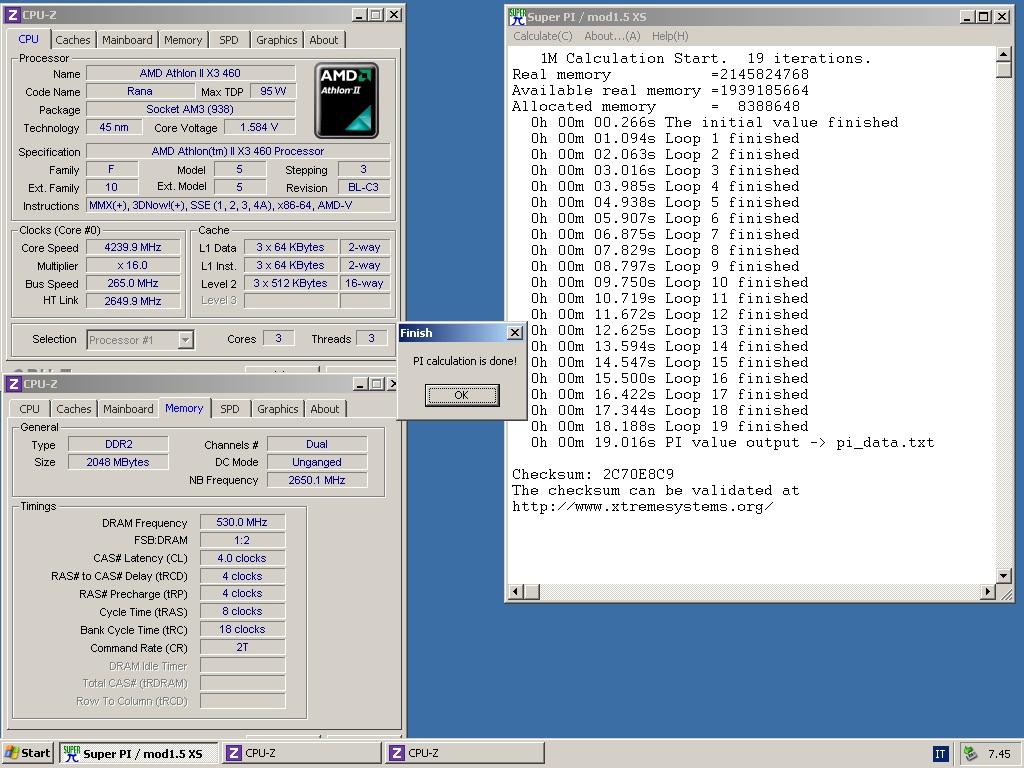
Task: Click the Revision value BL-C3
Action: [x=363, y=187]
